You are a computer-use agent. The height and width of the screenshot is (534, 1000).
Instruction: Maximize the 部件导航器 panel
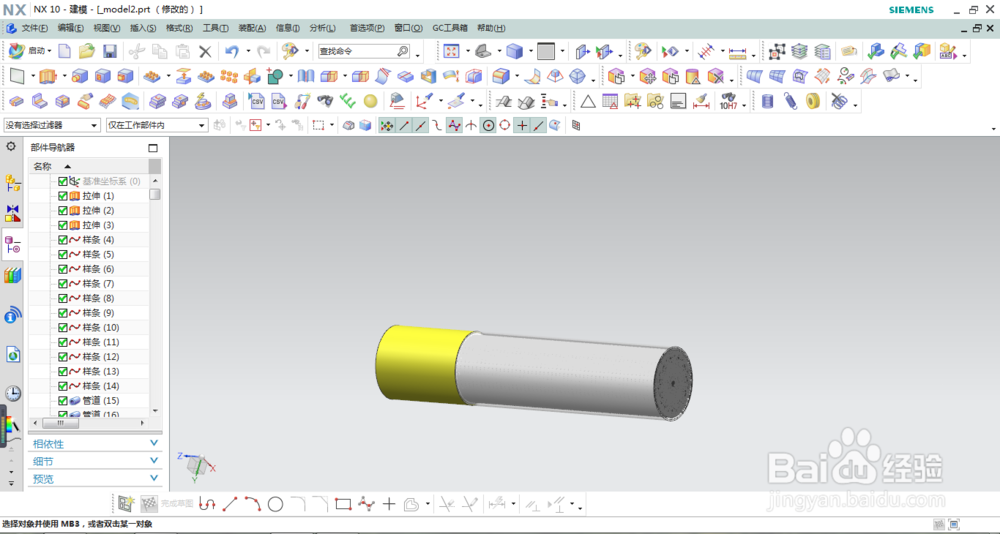point(152,147)
